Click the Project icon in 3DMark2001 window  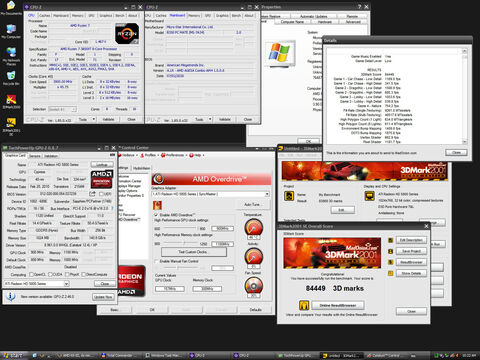[289, 196]
